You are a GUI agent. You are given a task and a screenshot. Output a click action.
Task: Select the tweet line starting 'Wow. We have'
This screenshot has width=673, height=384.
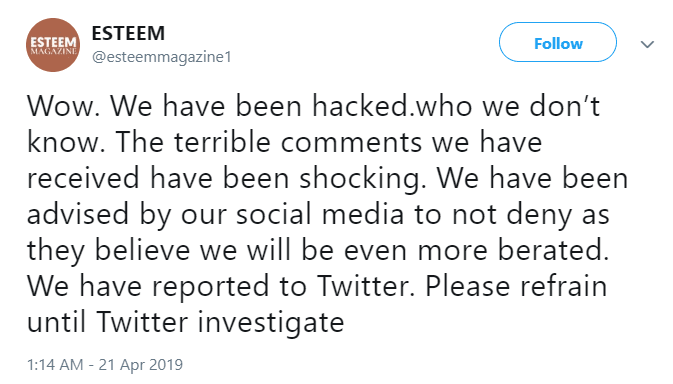[313, 106]
